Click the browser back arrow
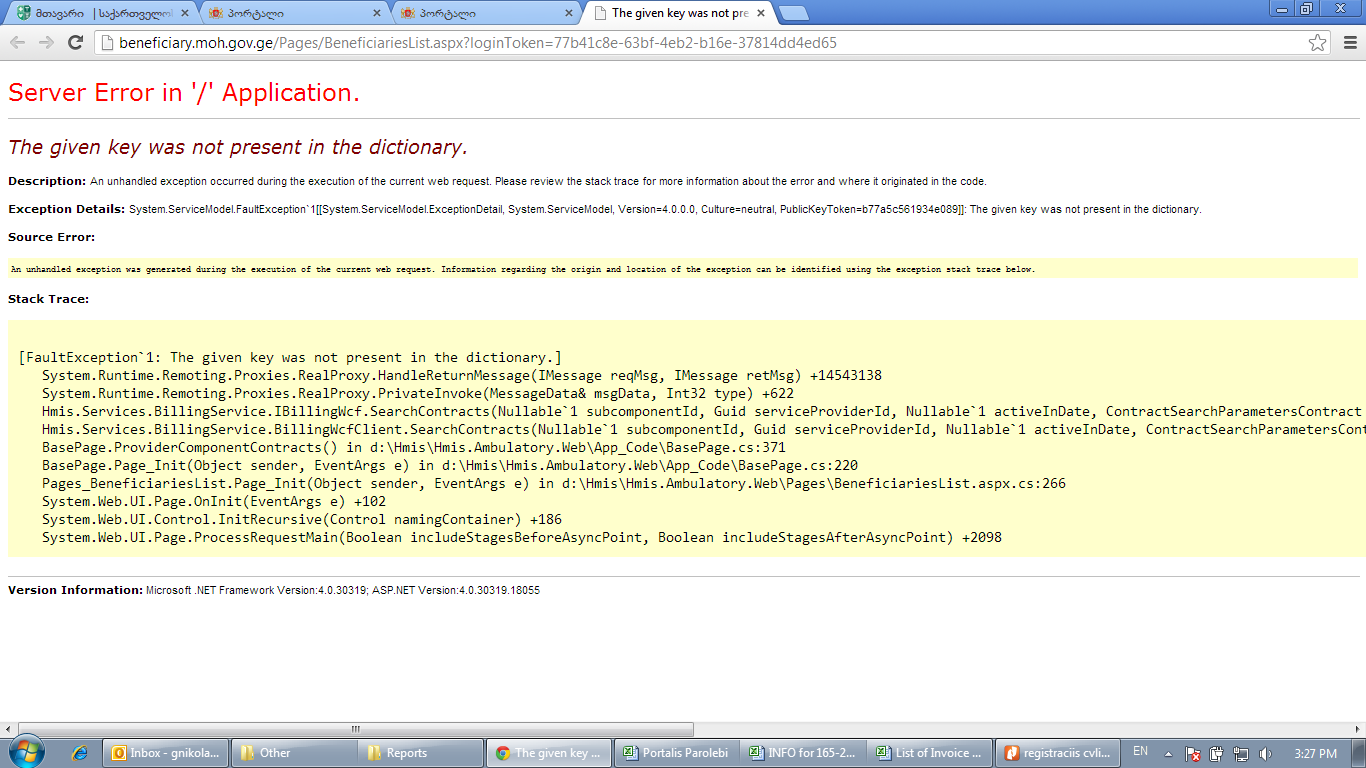Image resolution: width=1366 pixels, height=768 pixels. [17, 43]
